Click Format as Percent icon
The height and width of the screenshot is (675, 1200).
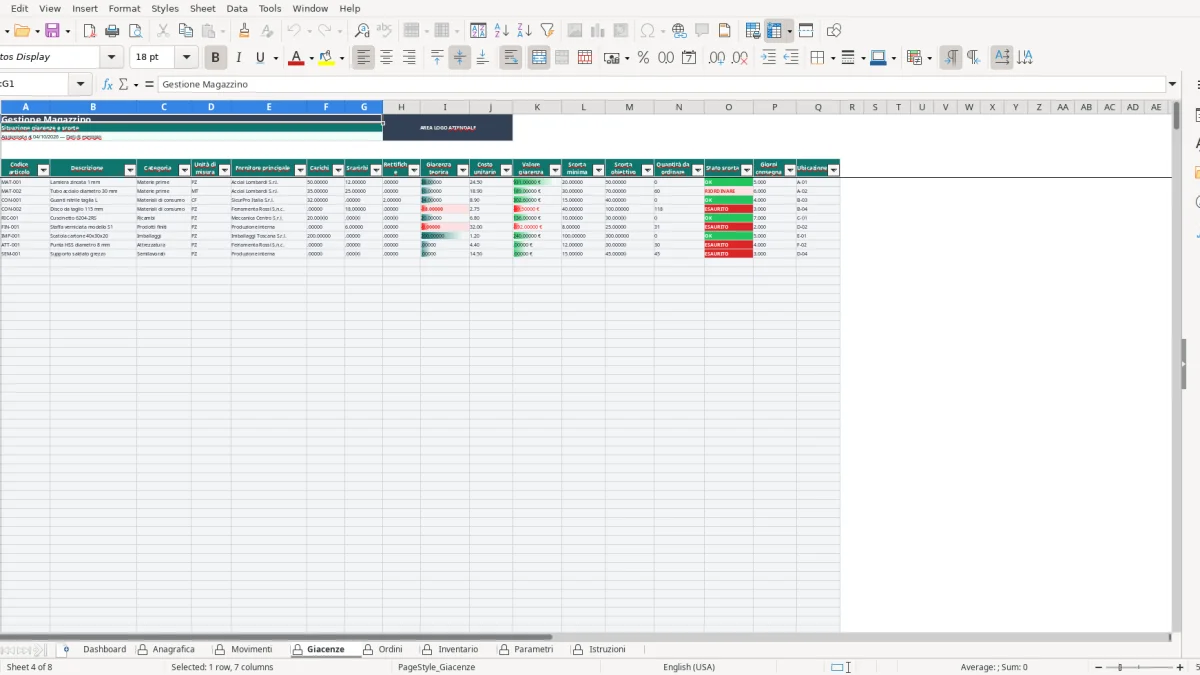click(x=643, y=58)
